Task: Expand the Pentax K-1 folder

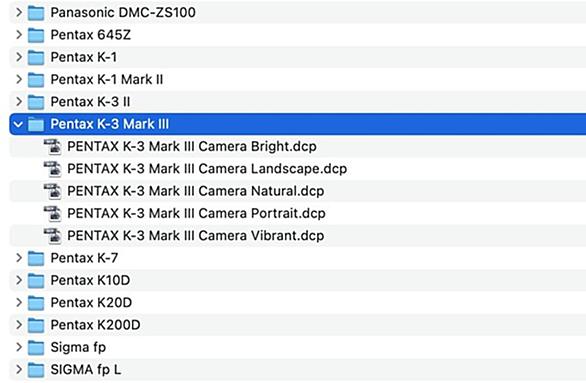Action: [19, 57]
